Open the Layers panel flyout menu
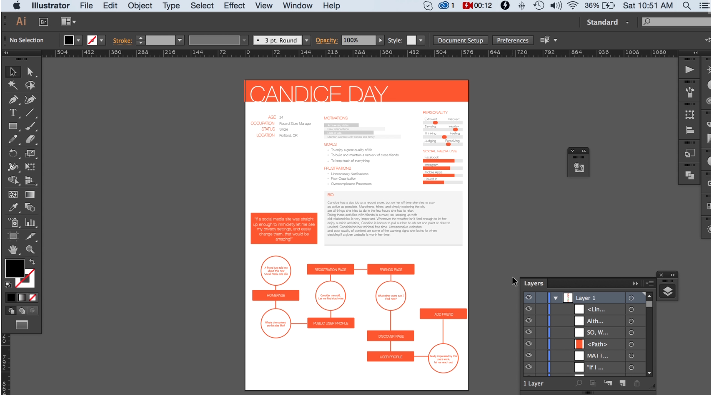Image resolution: width=711 pixels, height=395 pixels. coord(650,283)
